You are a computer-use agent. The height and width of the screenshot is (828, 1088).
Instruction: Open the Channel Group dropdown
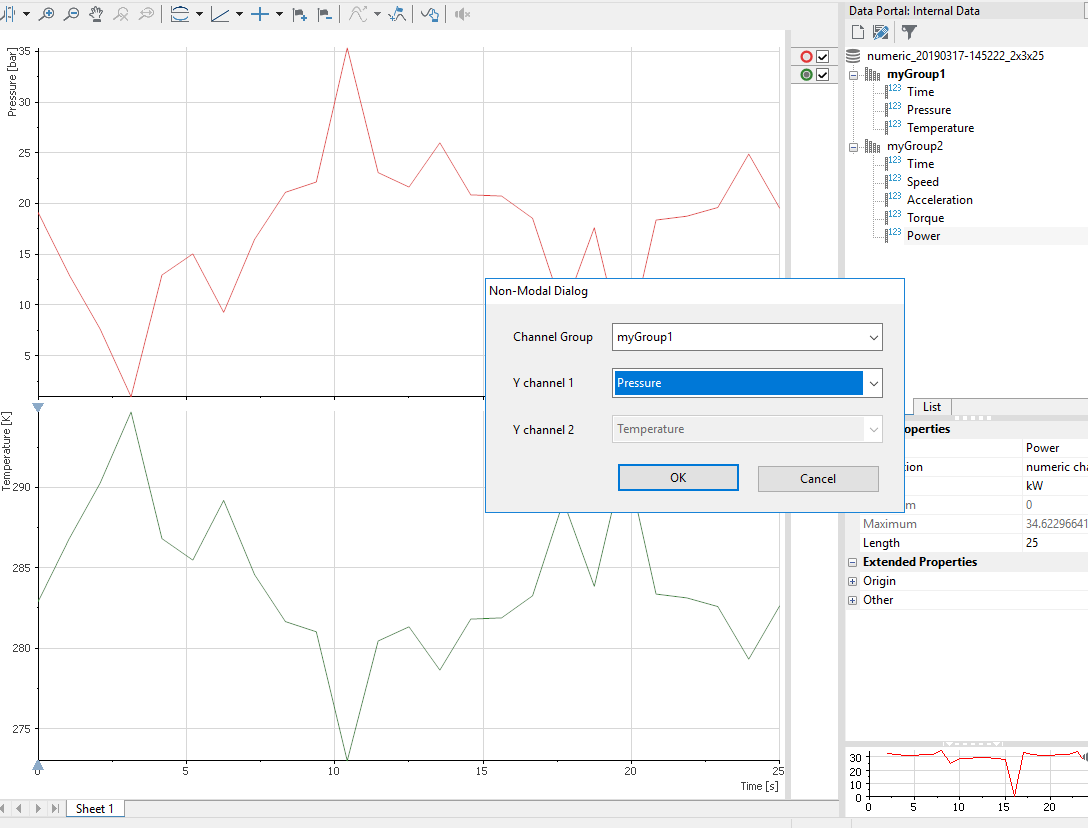point(873,337)
